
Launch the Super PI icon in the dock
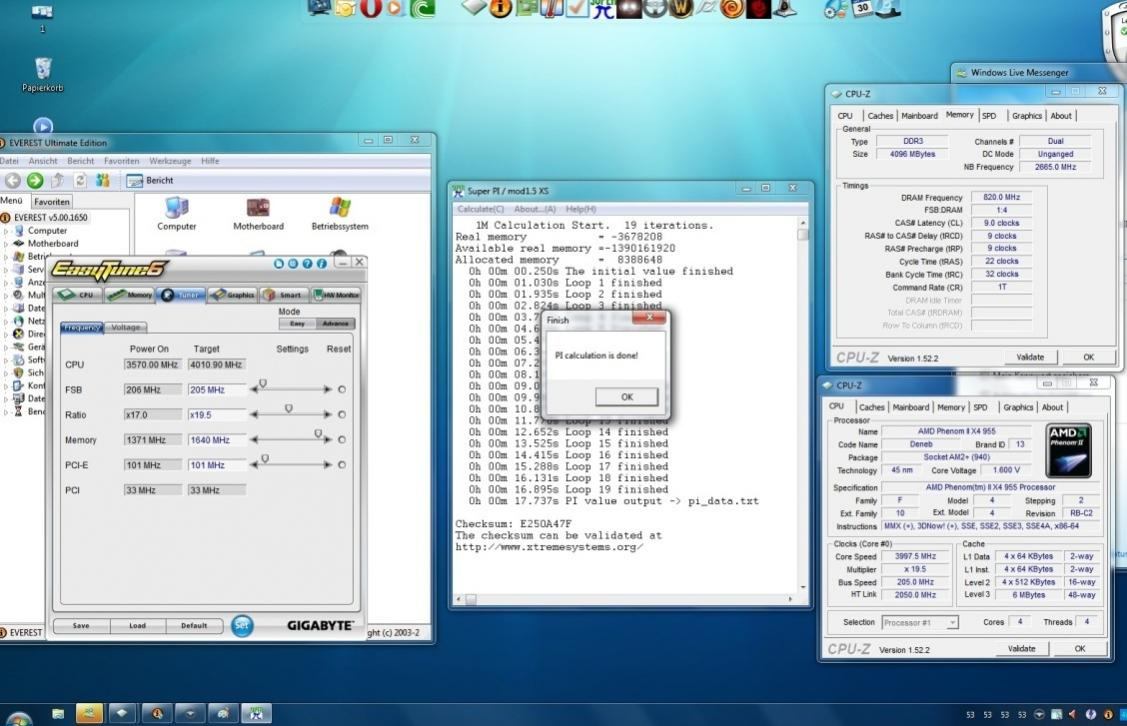pyautogui.click(x=602, y=8)
